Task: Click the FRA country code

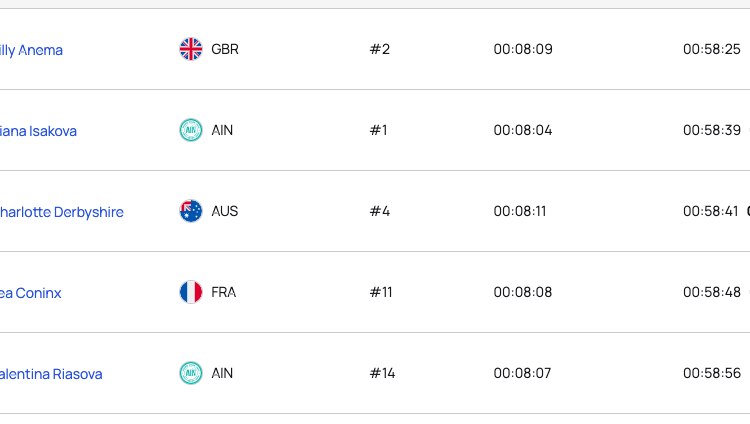Action: tap(224, 292)
